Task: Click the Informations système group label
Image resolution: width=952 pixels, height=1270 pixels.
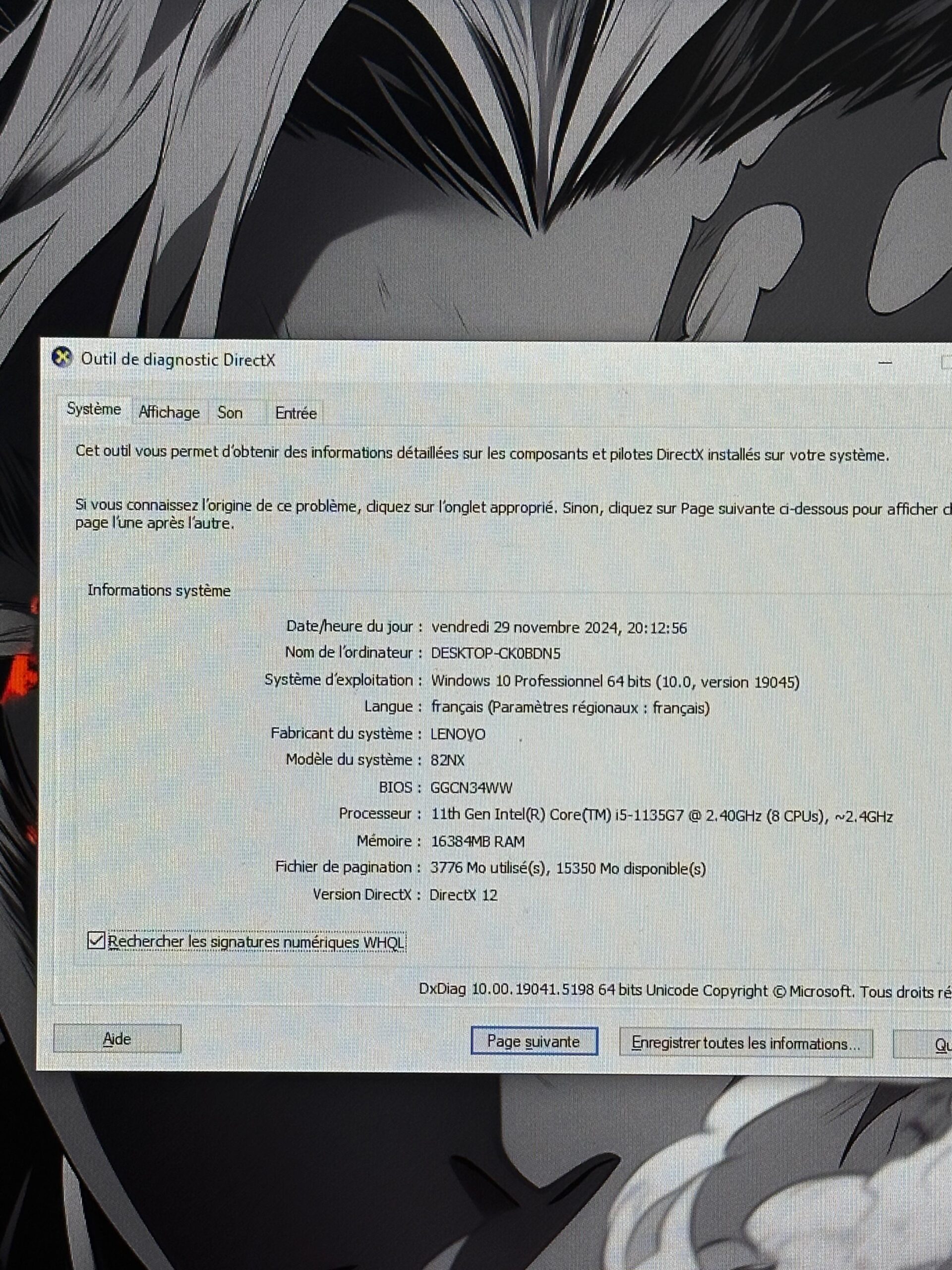Action: coord(159,591)
